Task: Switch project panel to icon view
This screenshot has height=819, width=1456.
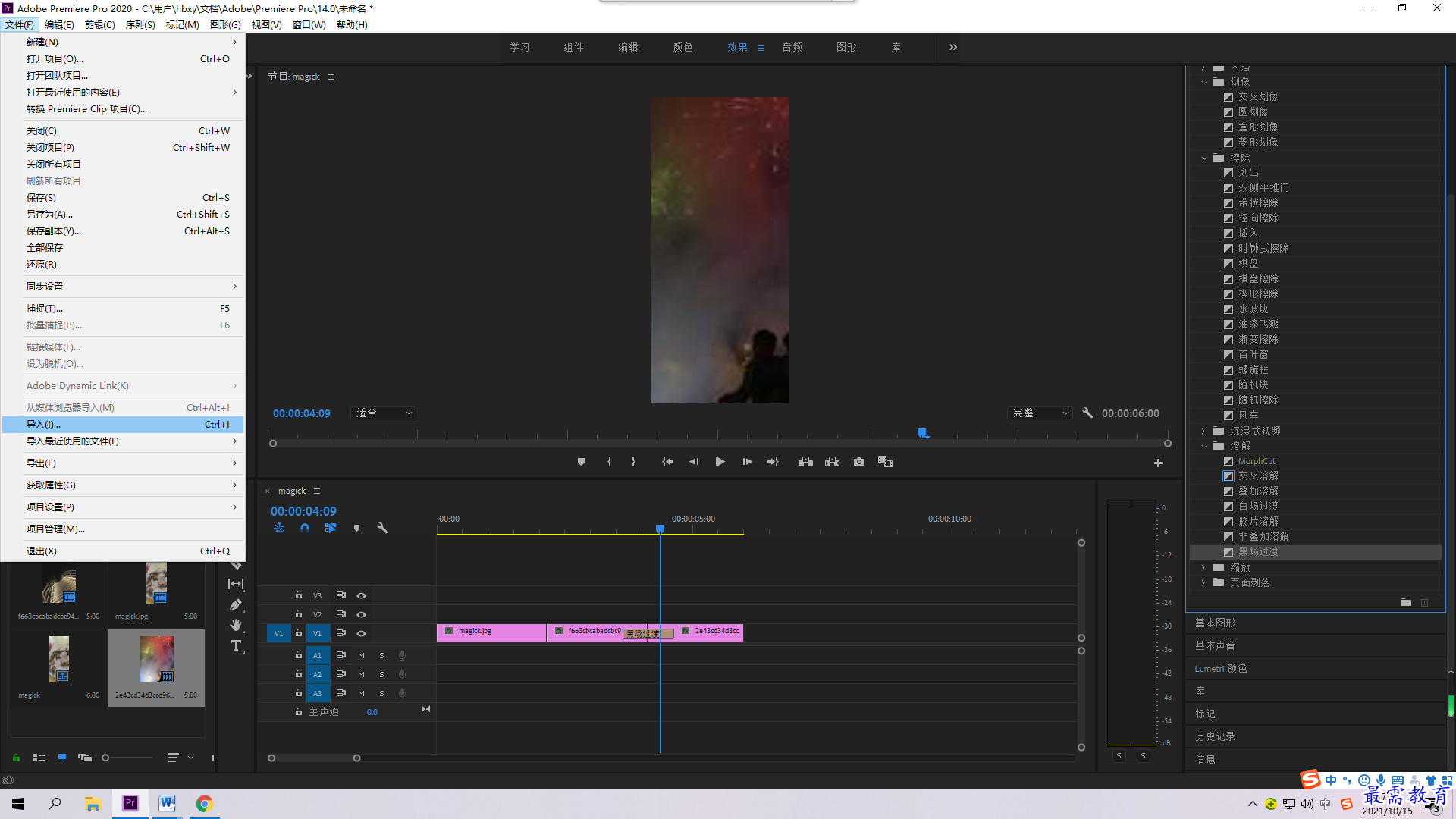Action: coord(62,758)
